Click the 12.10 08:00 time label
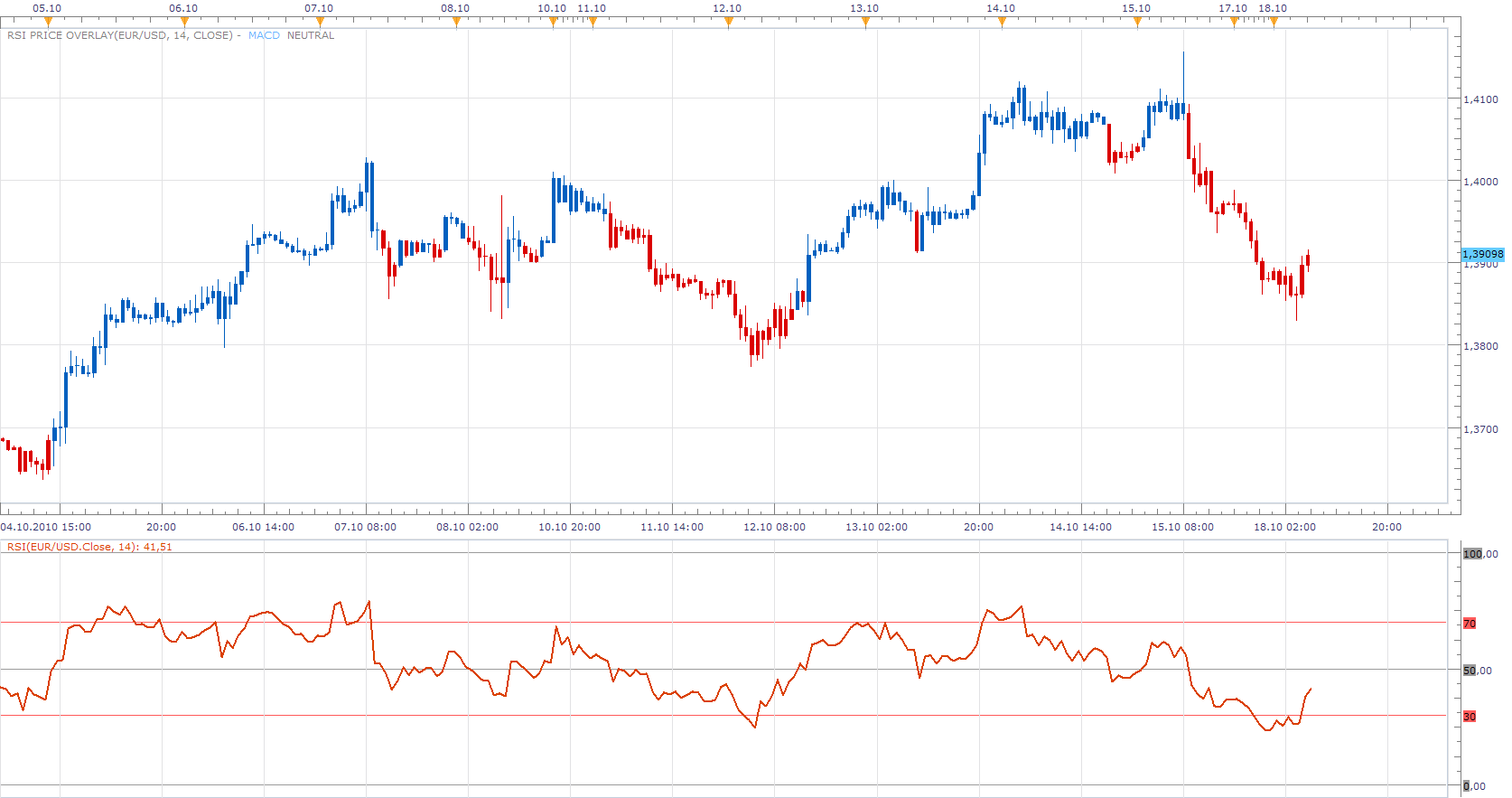This screenshot has height=798, width=1512. click(775, 527)
